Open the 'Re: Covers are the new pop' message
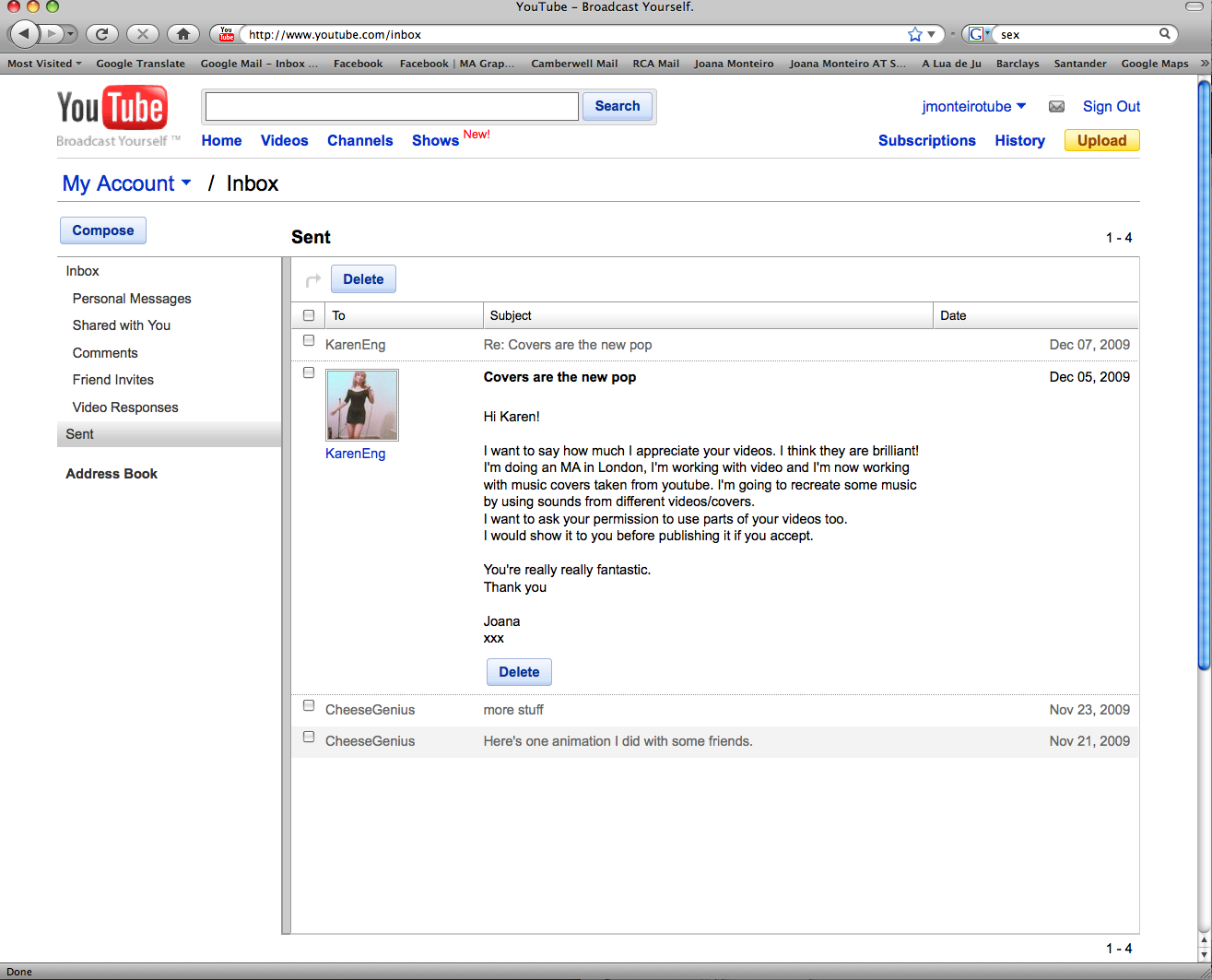The height and width of the screenshot is (980, 1212). point(567,345)
